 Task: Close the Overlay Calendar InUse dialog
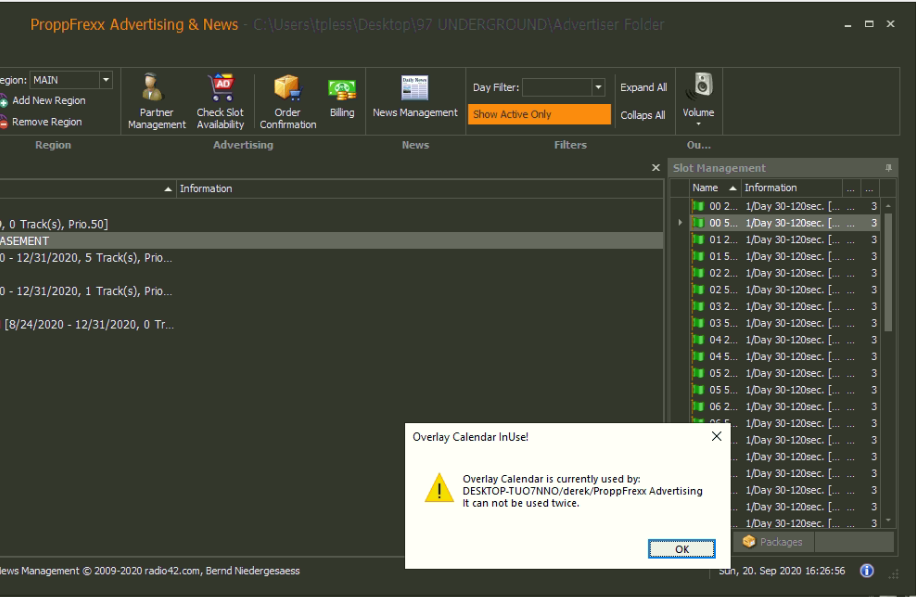click(x=717, y=436)
